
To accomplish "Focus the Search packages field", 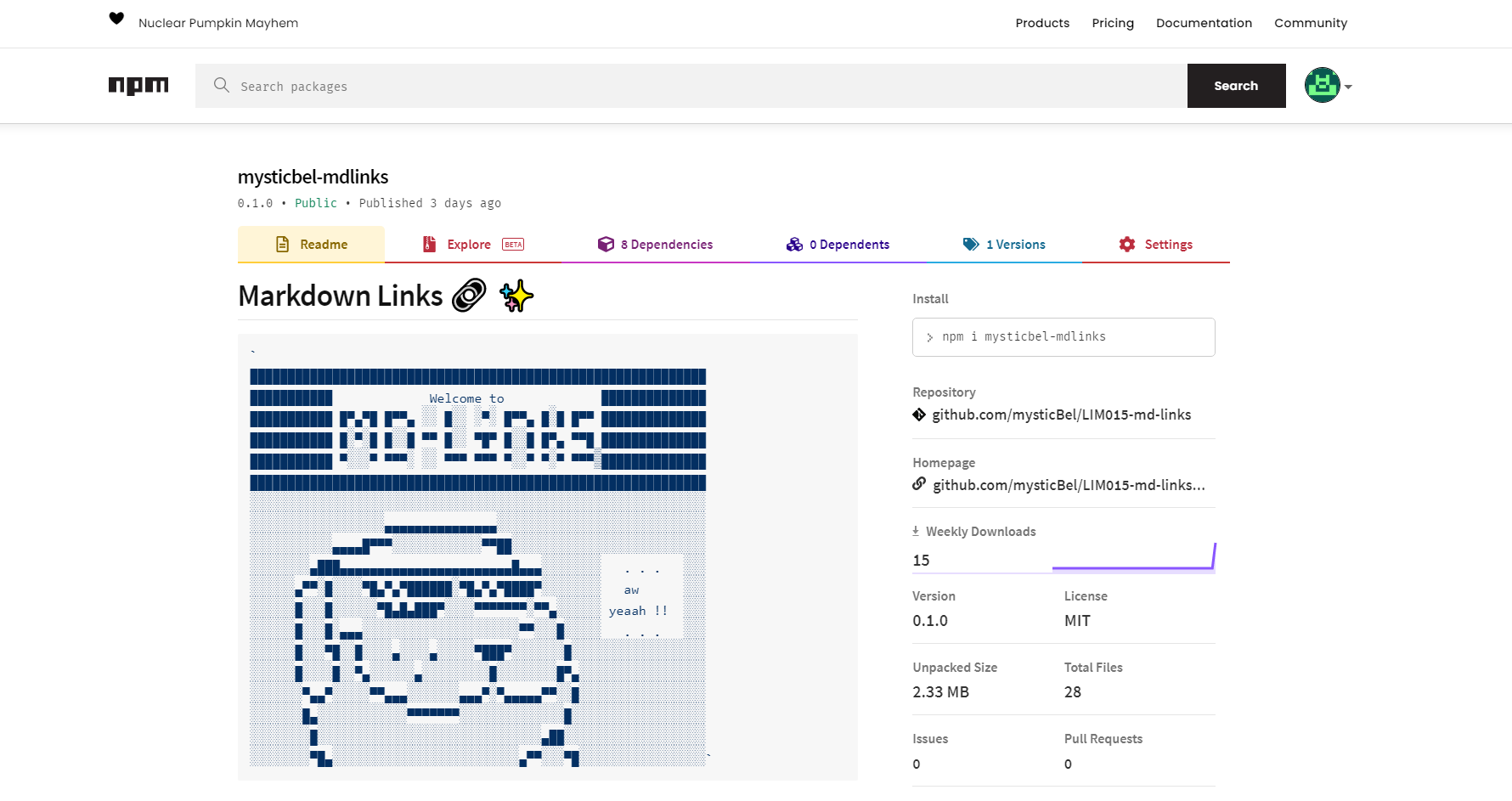I will (691, 86).
